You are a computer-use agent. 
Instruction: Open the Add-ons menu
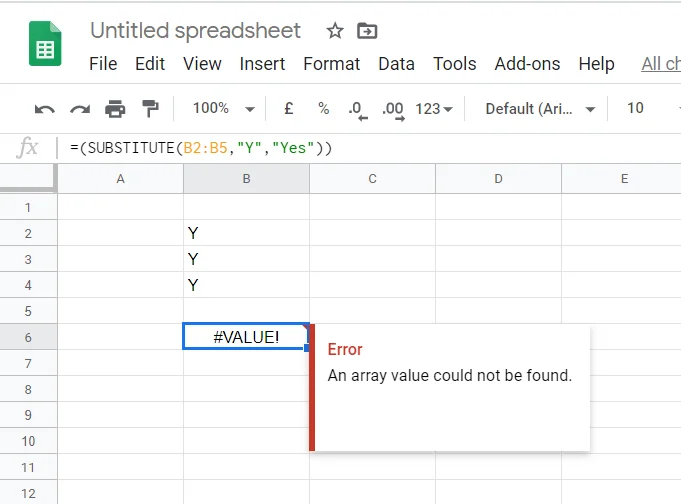point(527,64)
